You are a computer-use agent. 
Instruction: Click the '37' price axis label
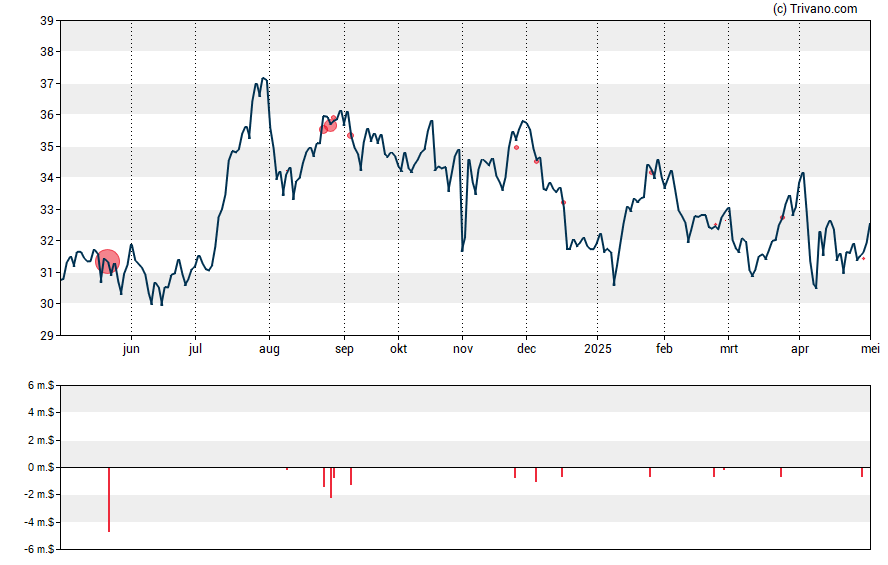47,84
